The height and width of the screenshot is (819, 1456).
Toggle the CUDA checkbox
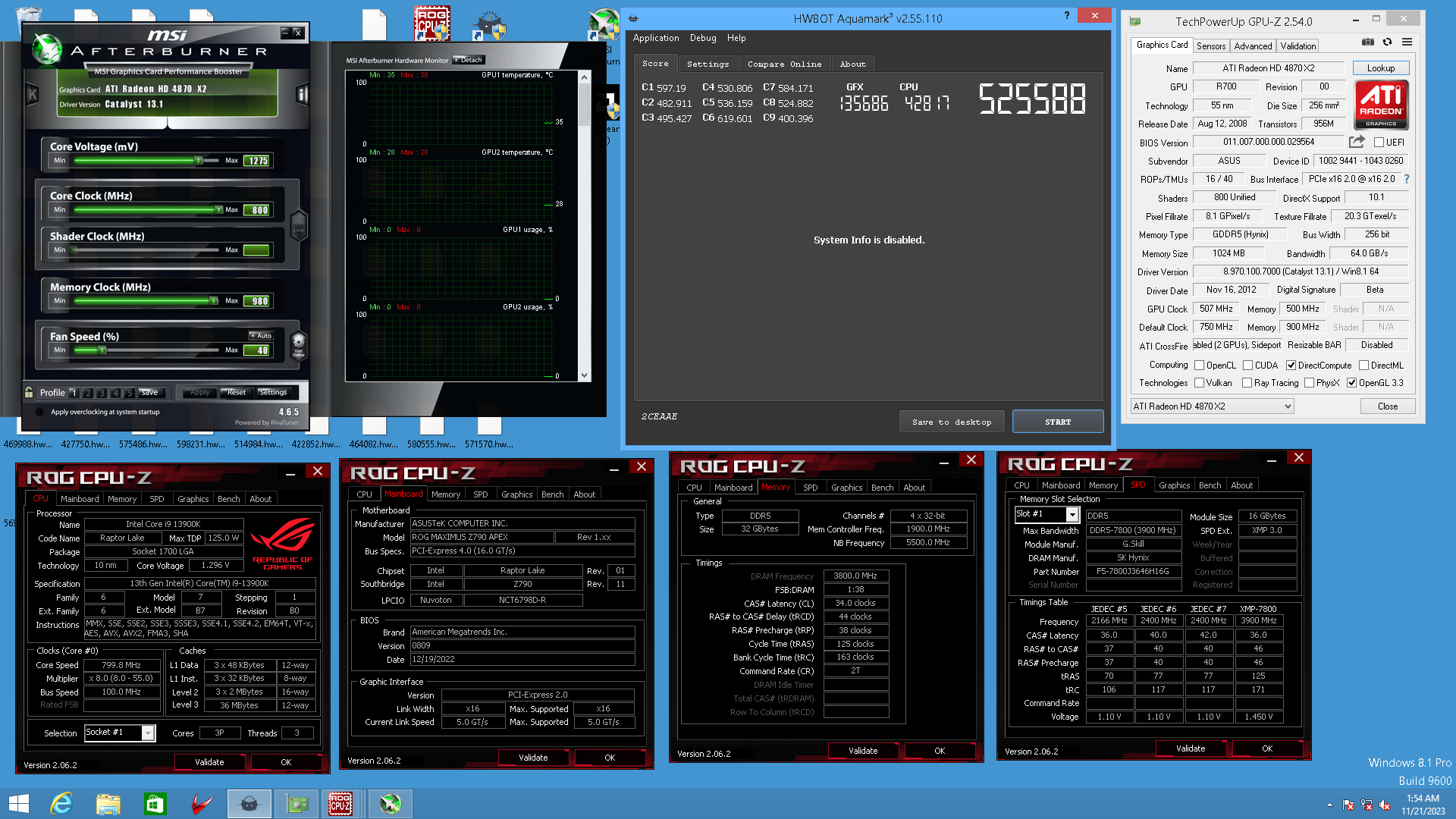pos(1247,365)
